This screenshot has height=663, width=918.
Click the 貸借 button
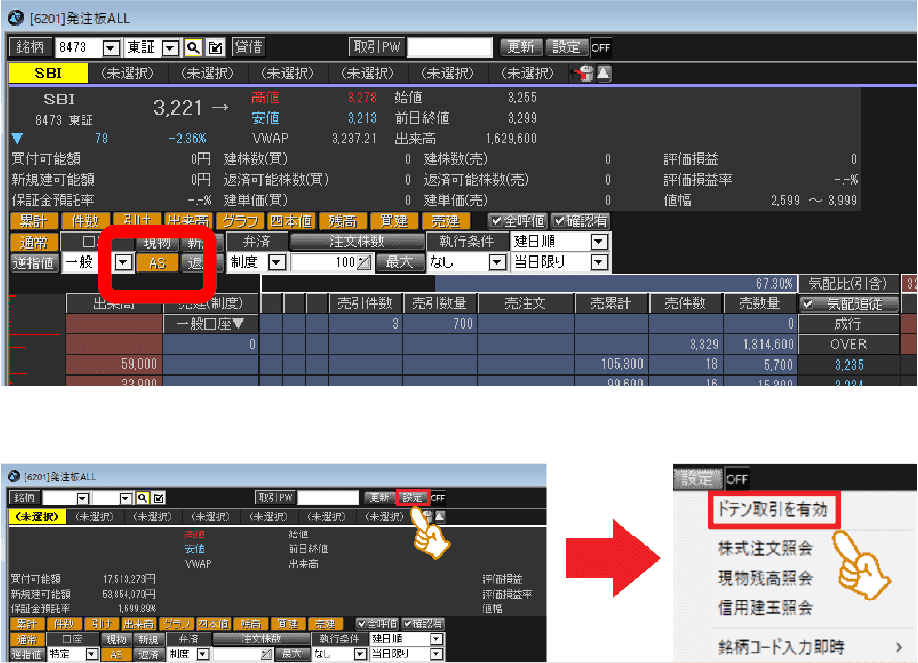pyautogui.click(x=249, y=47)
